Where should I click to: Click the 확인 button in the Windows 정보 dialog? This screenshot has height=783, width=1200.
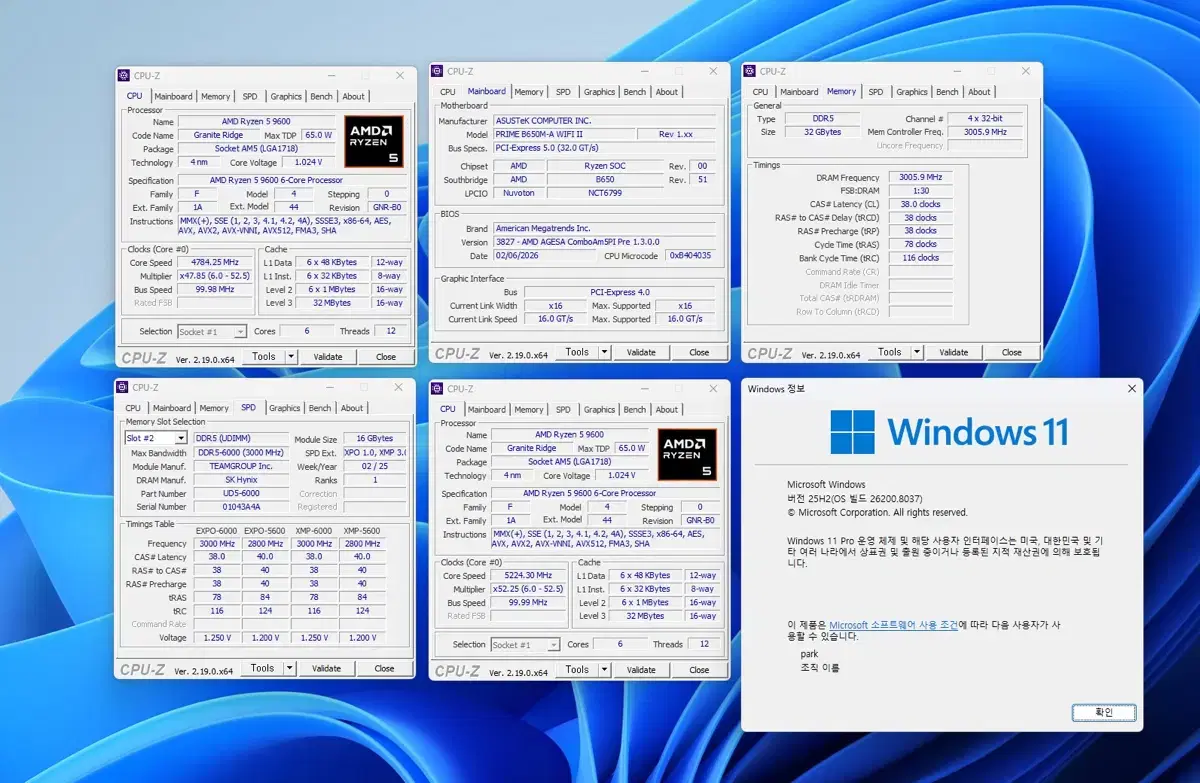pos(1103,712)
